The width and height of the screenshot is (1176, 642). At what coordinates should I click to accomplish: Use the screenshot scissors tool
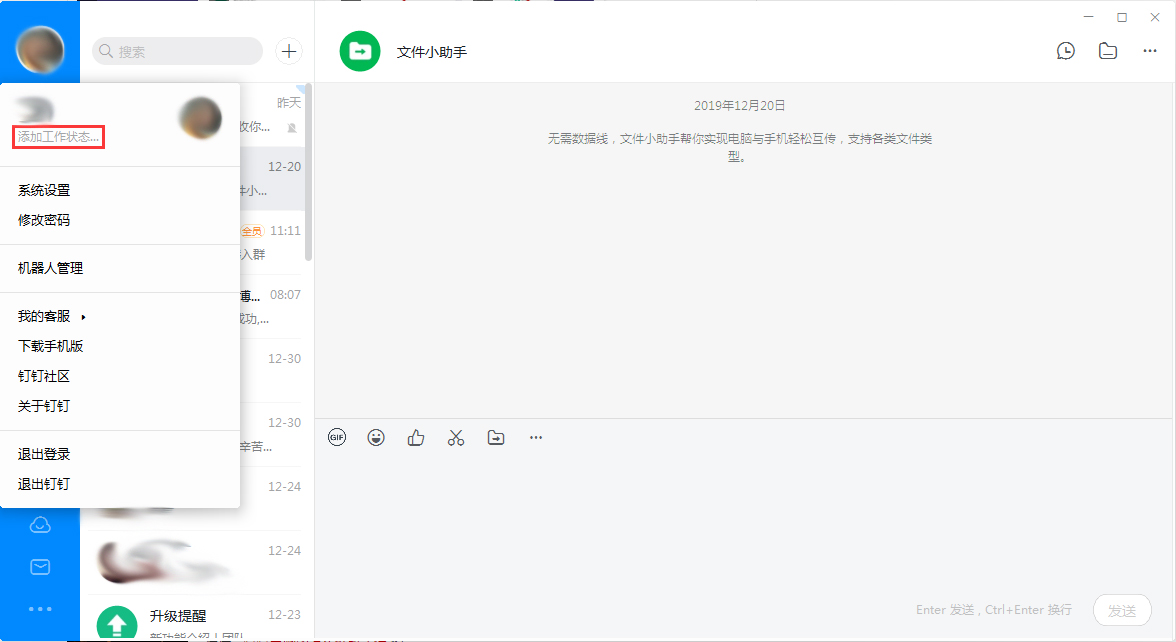point(456,437)
